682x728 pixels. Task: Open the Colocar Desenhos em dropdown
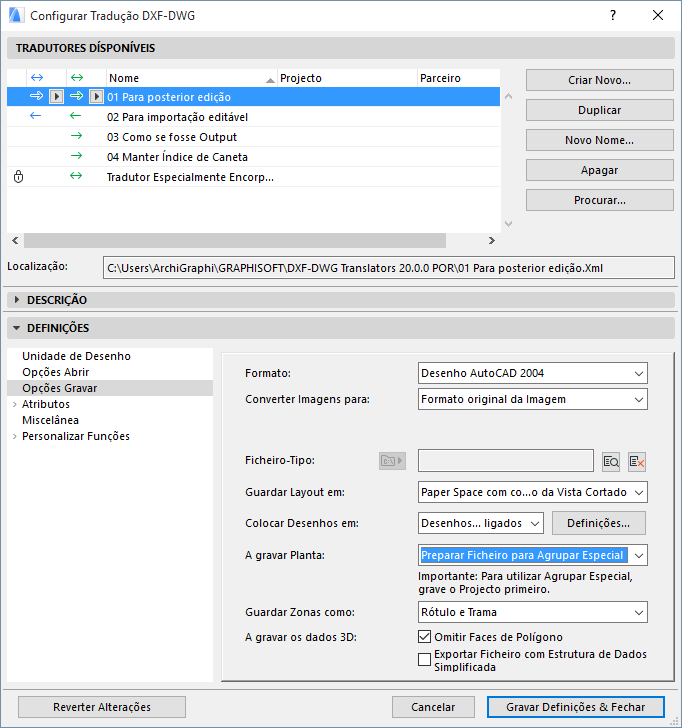pyautogui.click(x=481, y=523)
